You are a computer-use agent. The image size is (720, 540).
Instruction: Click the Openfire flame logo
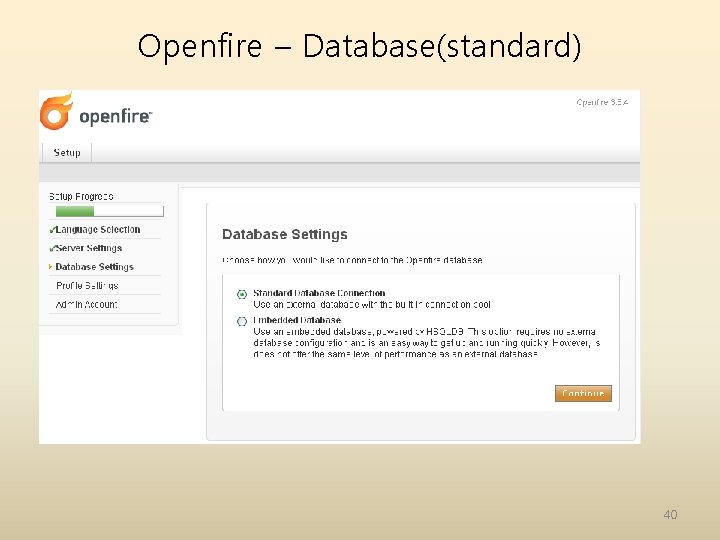56,111
